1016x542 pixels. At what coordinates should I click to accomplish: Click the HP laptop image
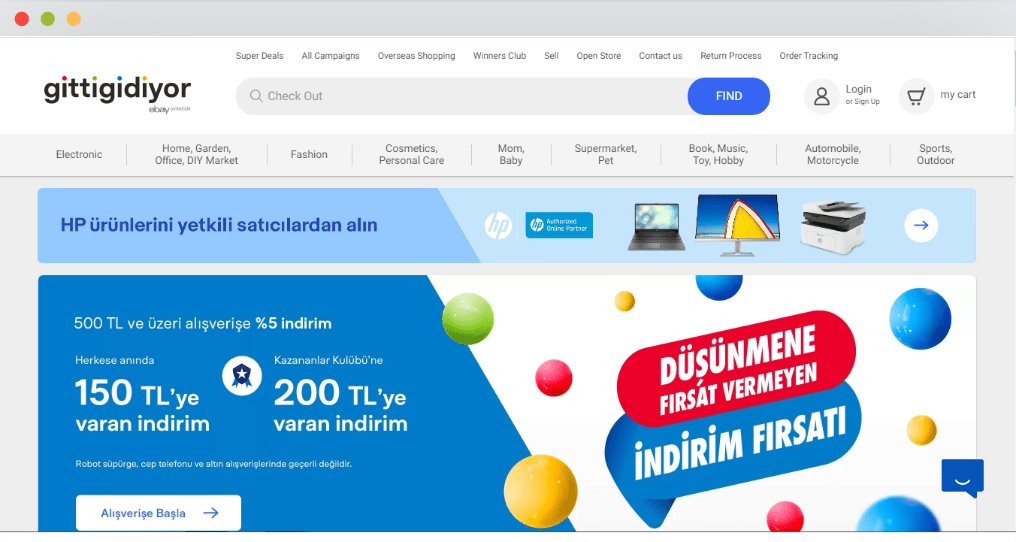pyautogui.click(x=656, y=226)
